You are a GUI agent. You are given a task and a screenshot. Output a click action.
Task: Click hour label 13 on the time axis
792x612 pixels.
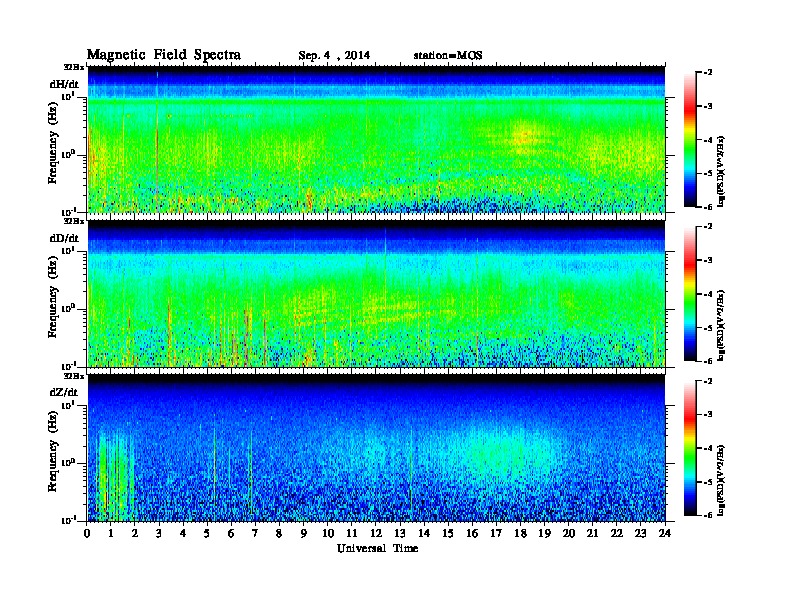pos(400,534)
